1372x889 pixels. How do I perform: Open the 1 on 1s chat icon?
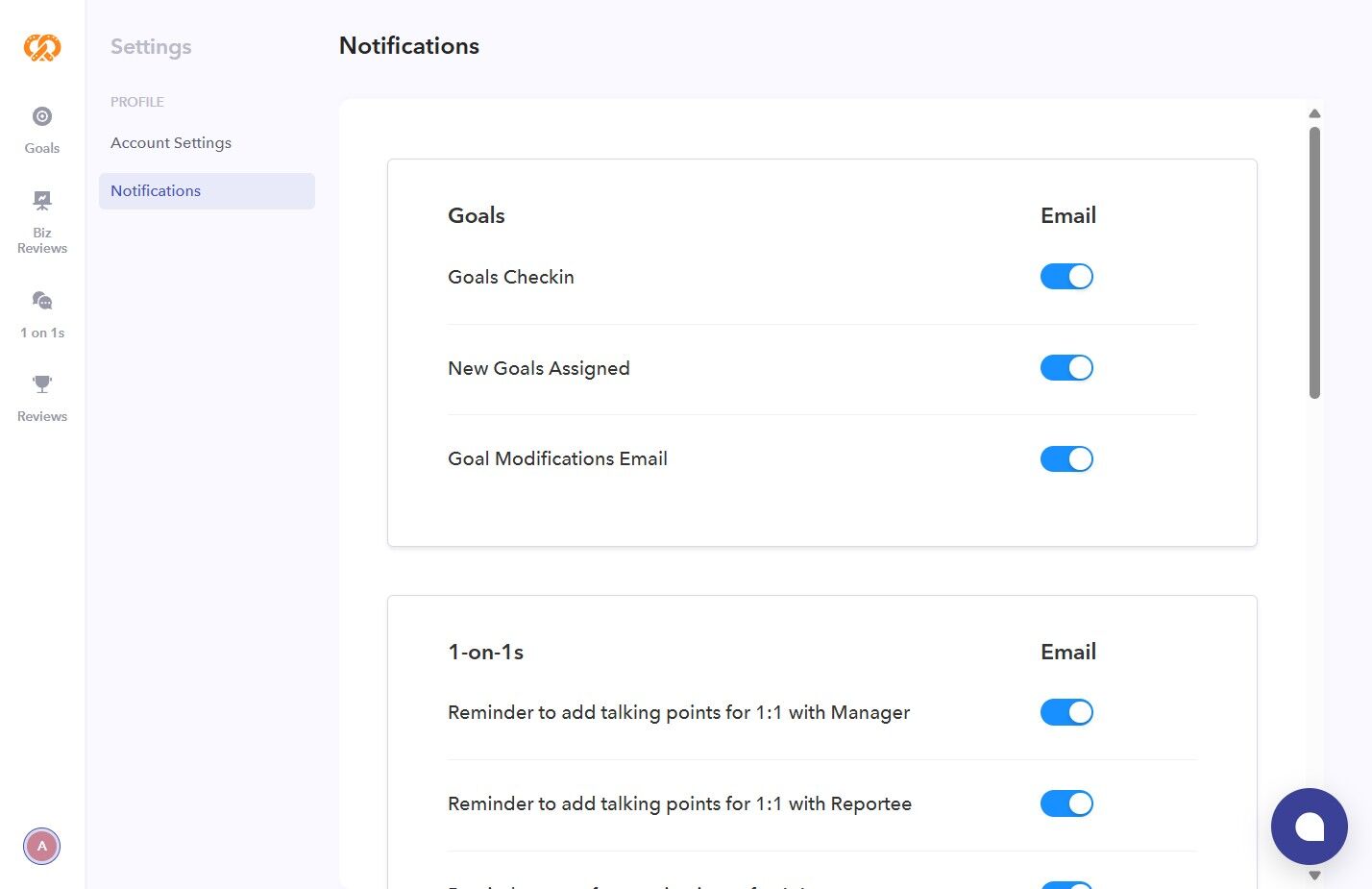(42, 301)
